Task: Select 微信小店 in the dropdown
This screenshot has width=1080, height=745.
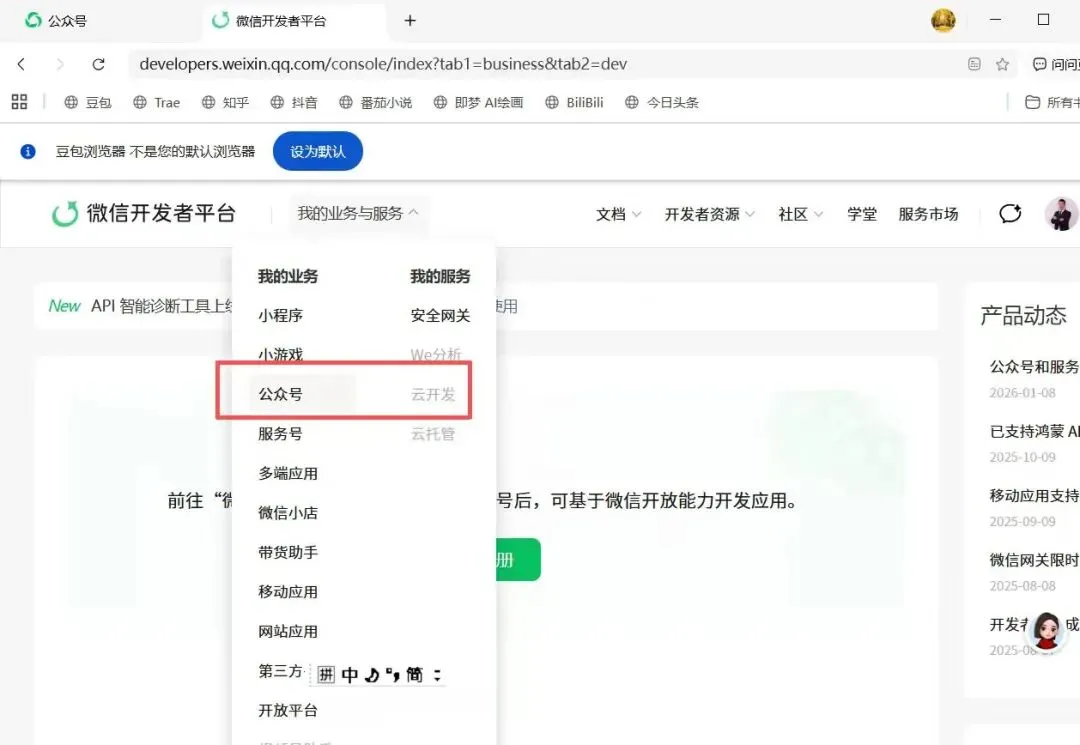Action: click(x=288, y=513)
